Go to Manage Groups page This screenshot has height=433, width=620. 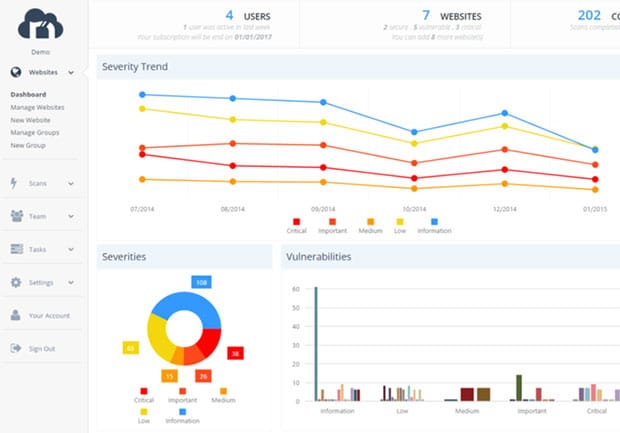click(35, 132)
